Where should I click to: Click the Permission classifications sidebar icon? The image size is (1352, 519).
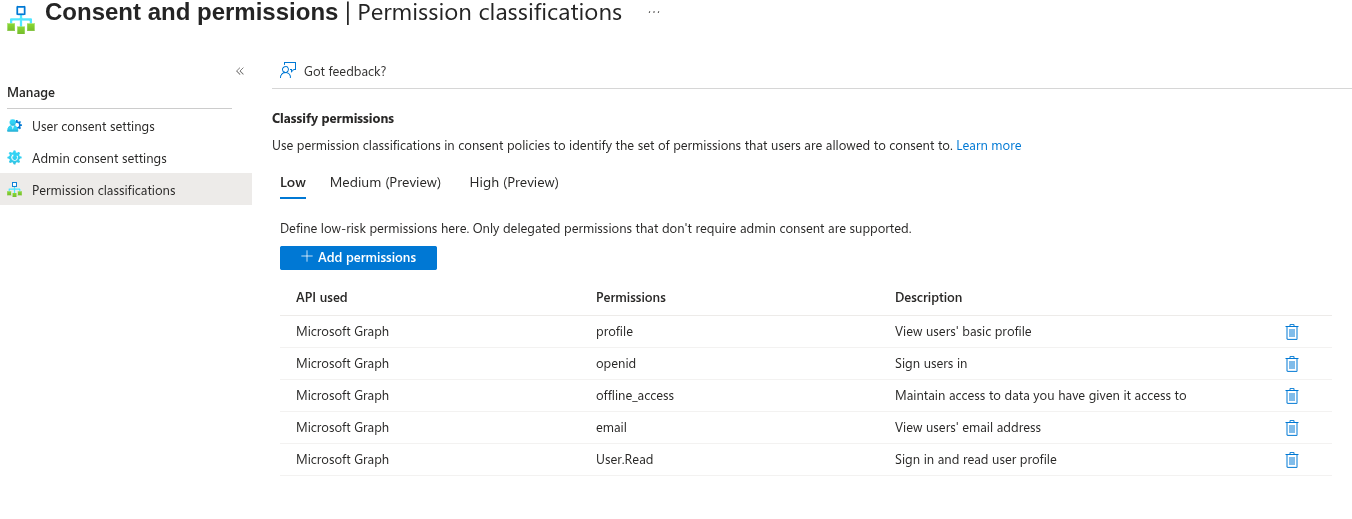14,190
